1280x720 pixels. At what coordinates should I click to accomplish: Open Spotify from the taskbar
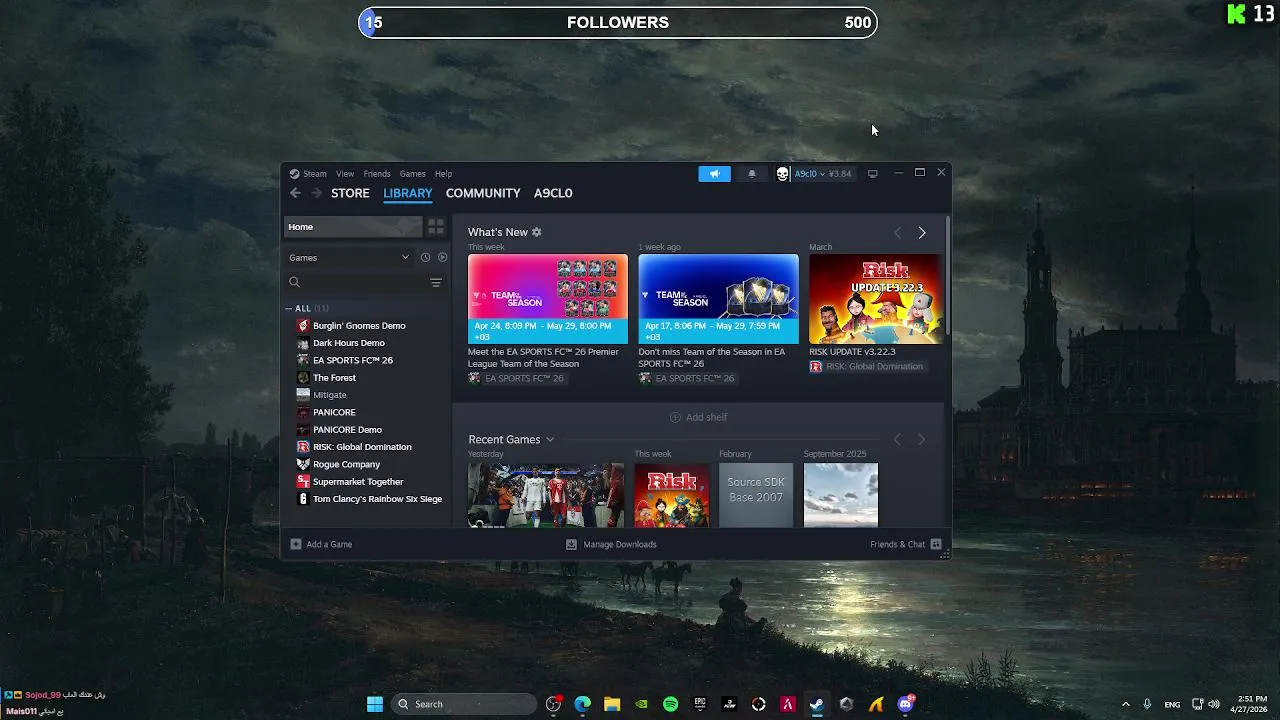click(670, 704)
